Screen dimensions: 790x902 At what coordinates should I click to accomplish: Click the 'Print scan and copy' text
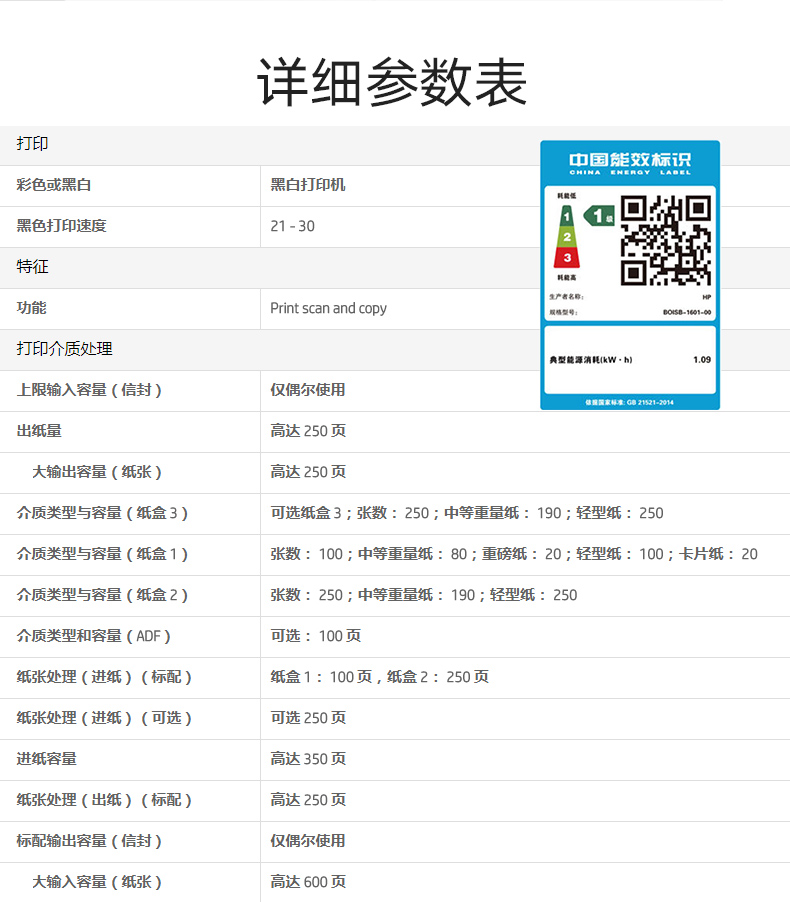pos(328,308)
